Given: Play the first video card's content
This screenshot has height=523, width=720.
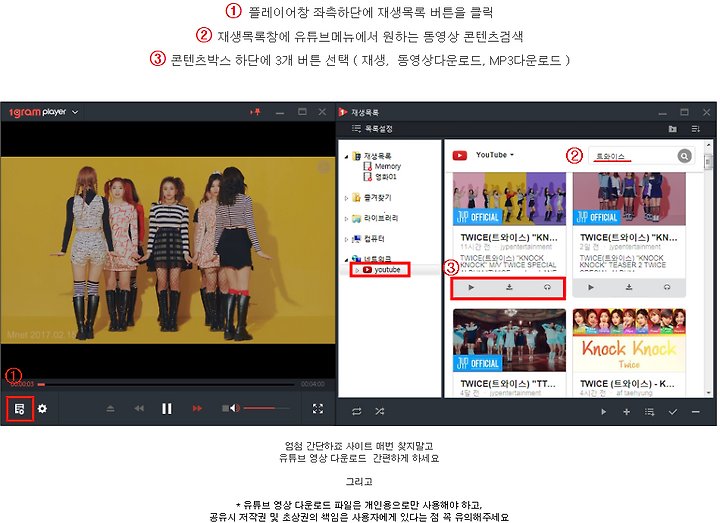Looking at the screenshot, I should pyautogui.click(x=471, y=287).
